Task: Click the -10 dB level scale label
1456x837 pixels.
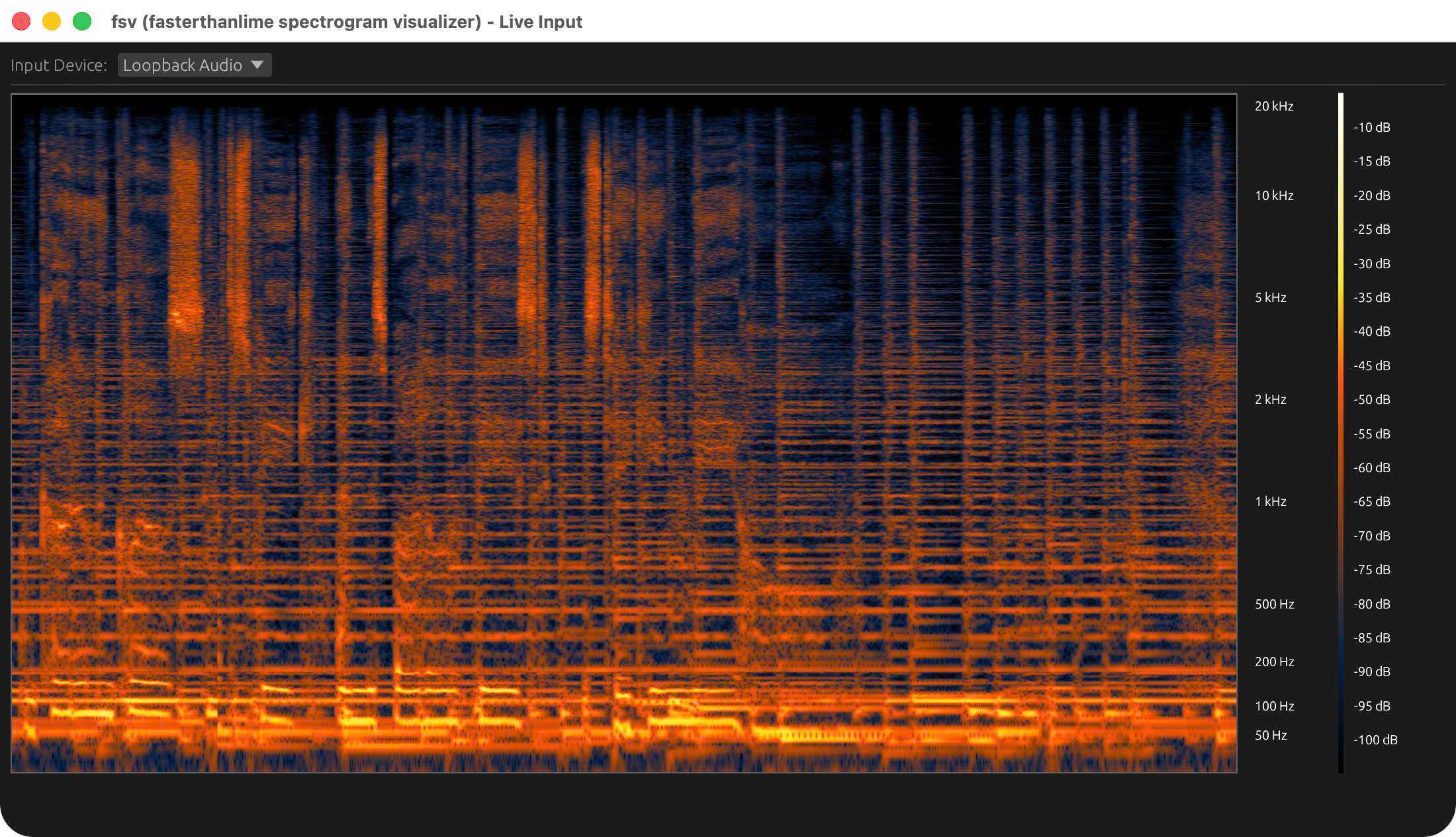Action: pyautogui.click(x=1371, y=127)
